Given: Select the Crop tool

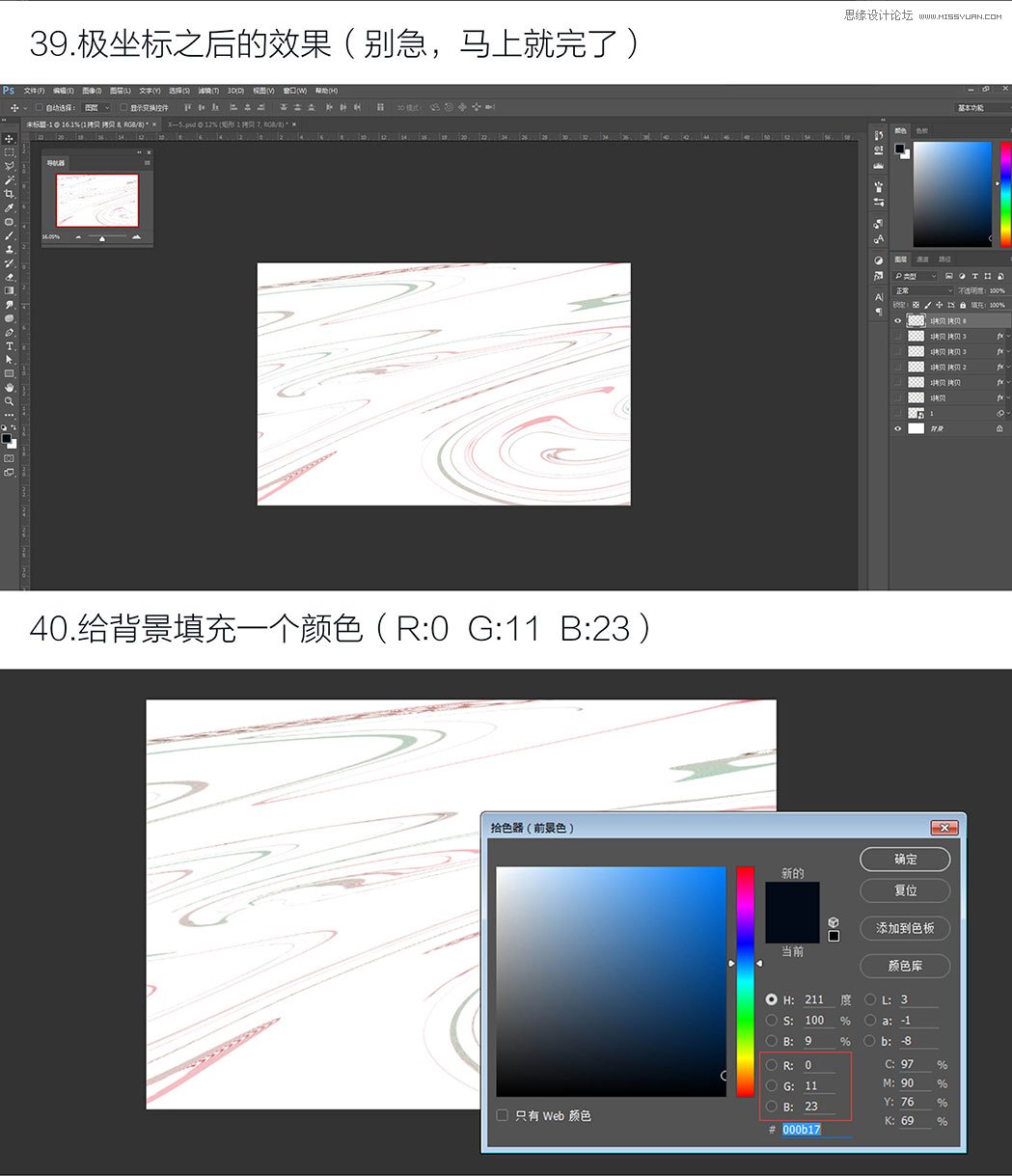Looking at the screenshot, I should (x=10, y=194).
